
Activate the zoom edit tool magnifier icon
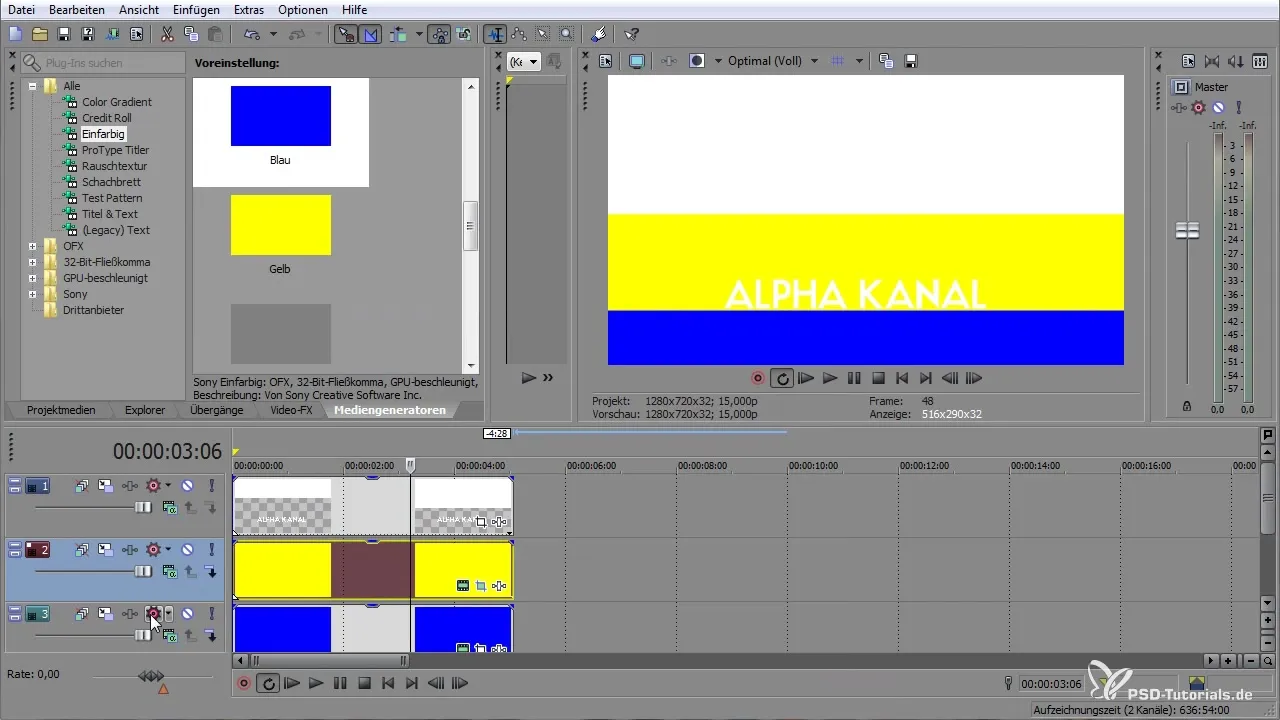point(566,34)
